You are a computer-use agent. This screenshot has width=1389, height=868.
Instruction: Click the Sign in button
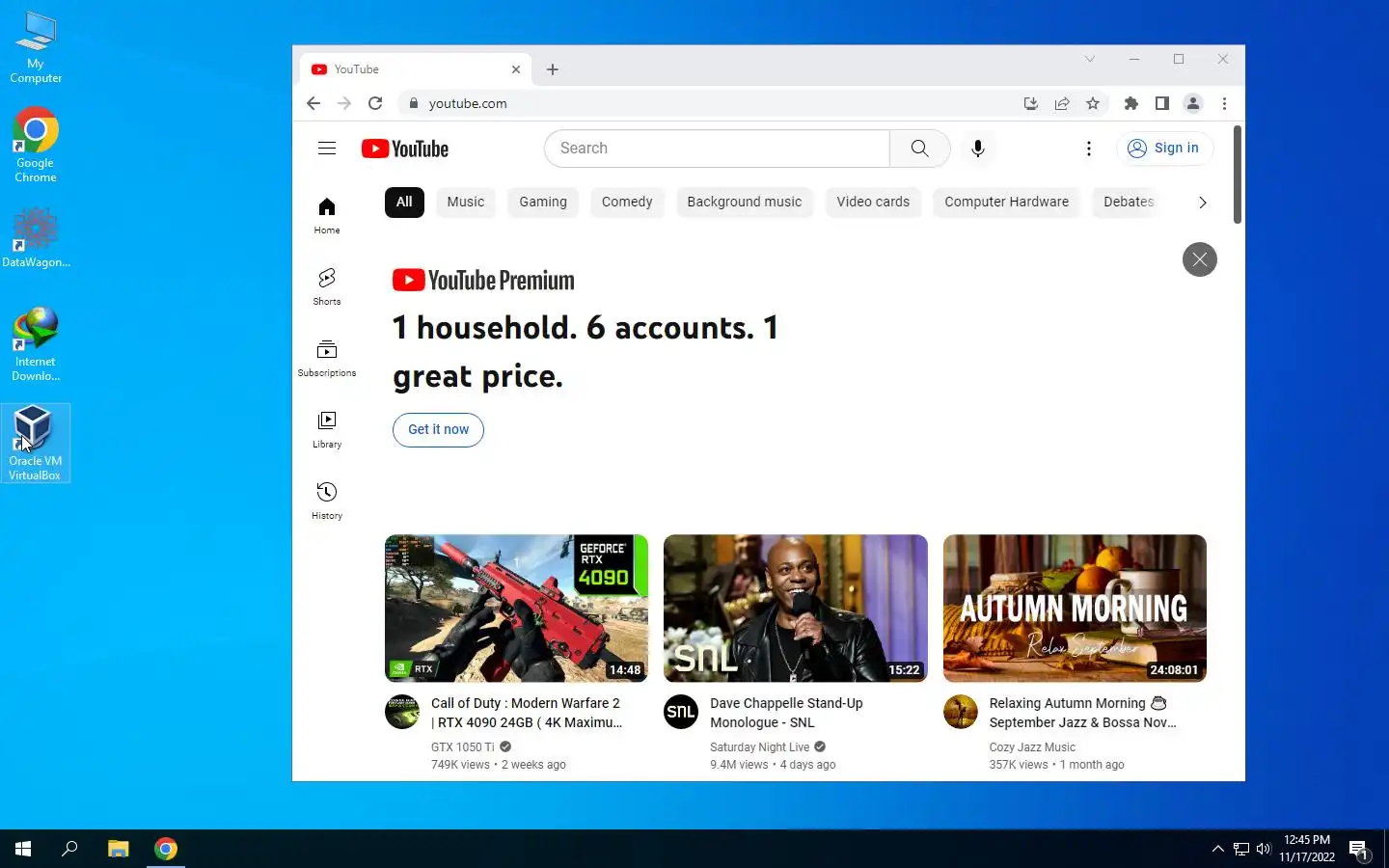click(1164, 148)
